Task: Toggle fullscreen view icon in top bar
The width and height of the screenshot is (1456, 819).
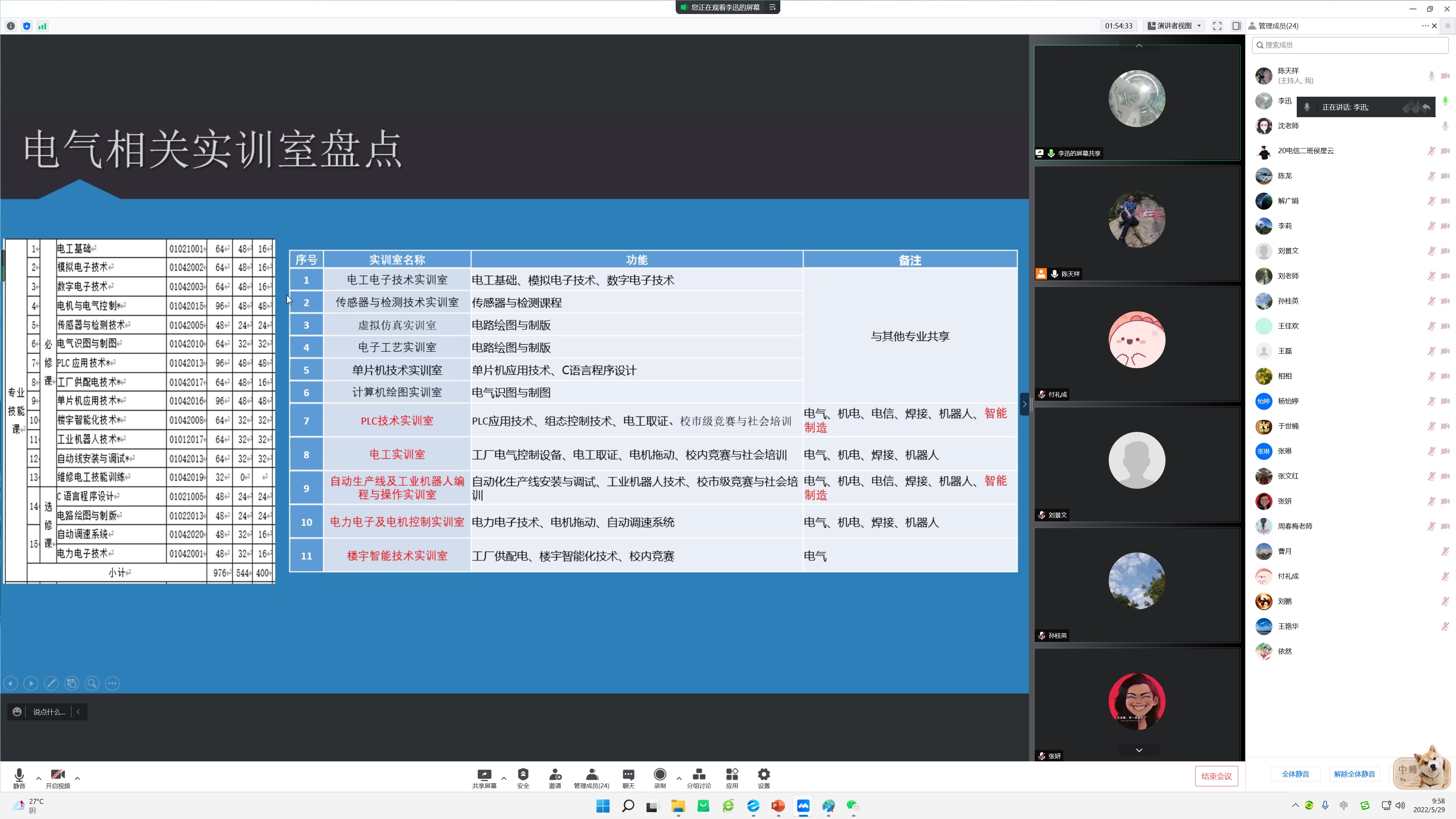Action: pyautogui.click(x=1217, y=26)
